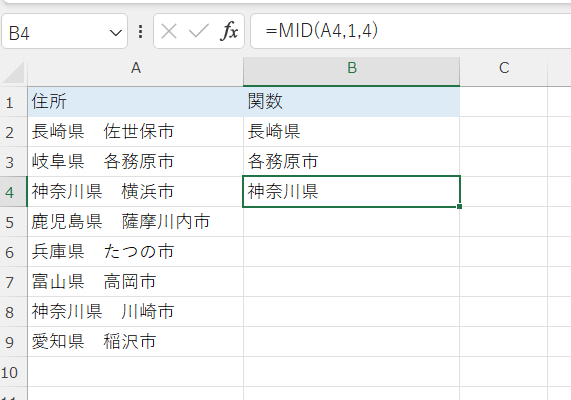Select row 8 header
Screen dimensions: 571x400
click(13, 311)
